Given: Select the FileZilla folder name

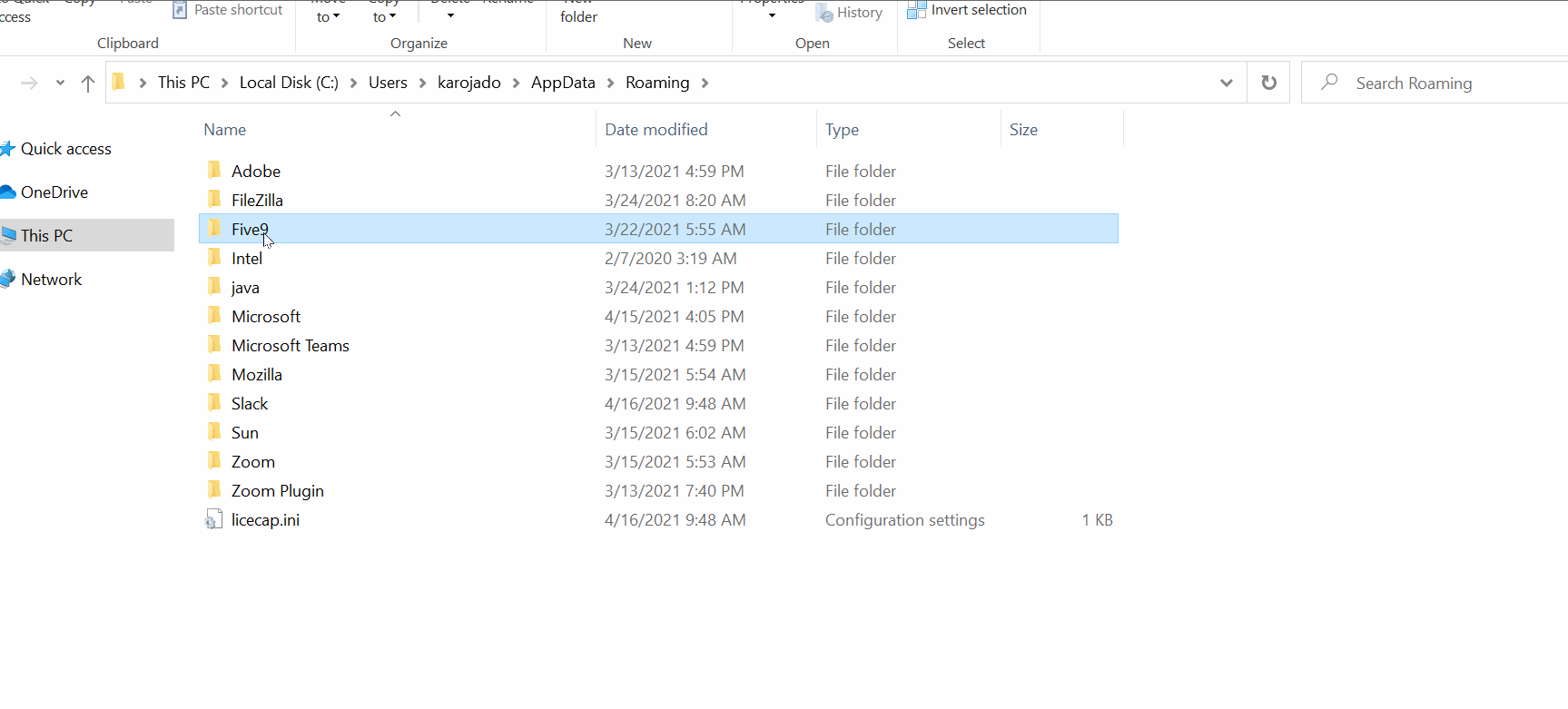Looking at the screenshot, I should point(257,200).
